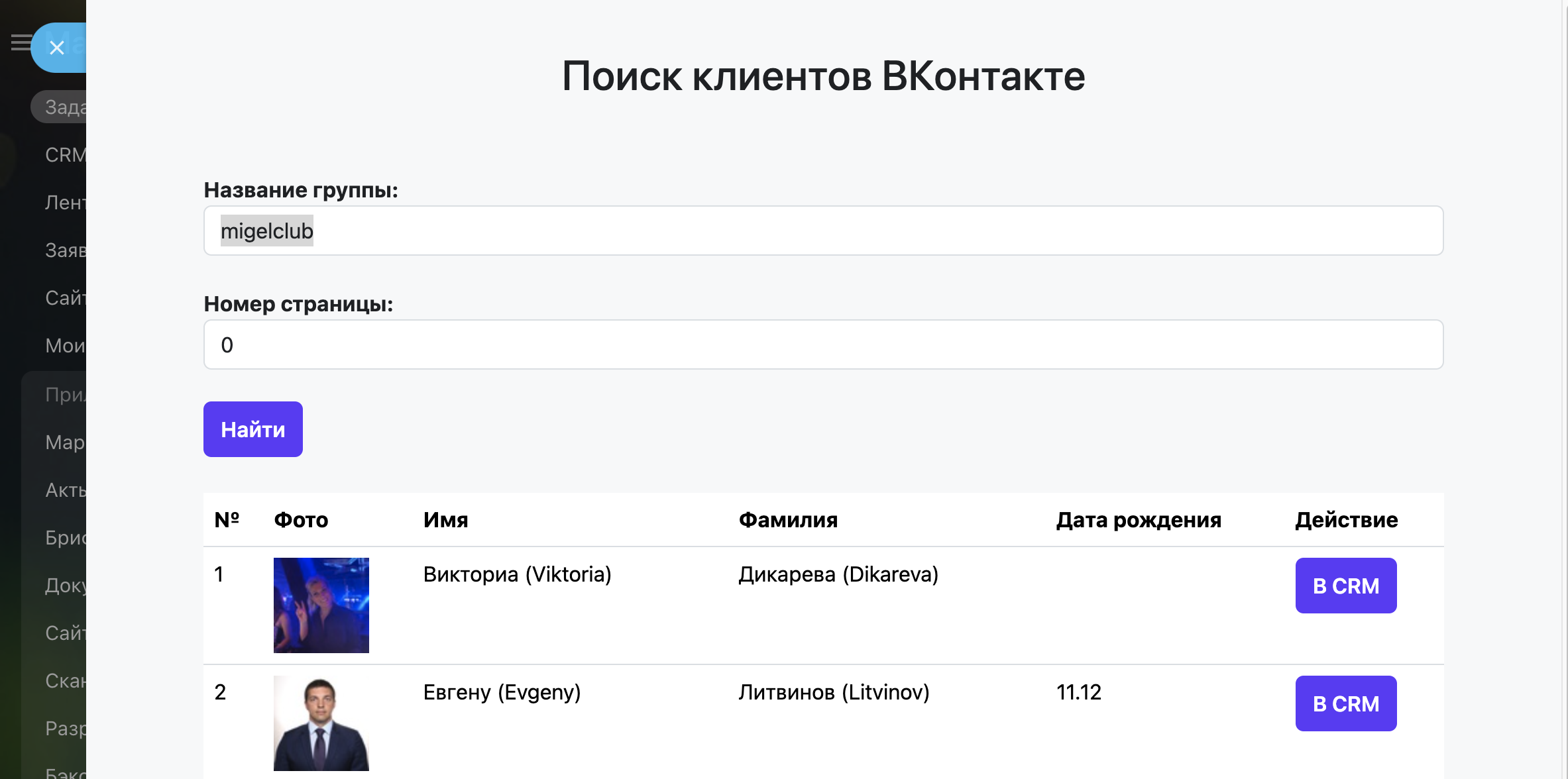Open the CRM sidebar menu item
Screen dimensions: 1568x779
[65, 155]
